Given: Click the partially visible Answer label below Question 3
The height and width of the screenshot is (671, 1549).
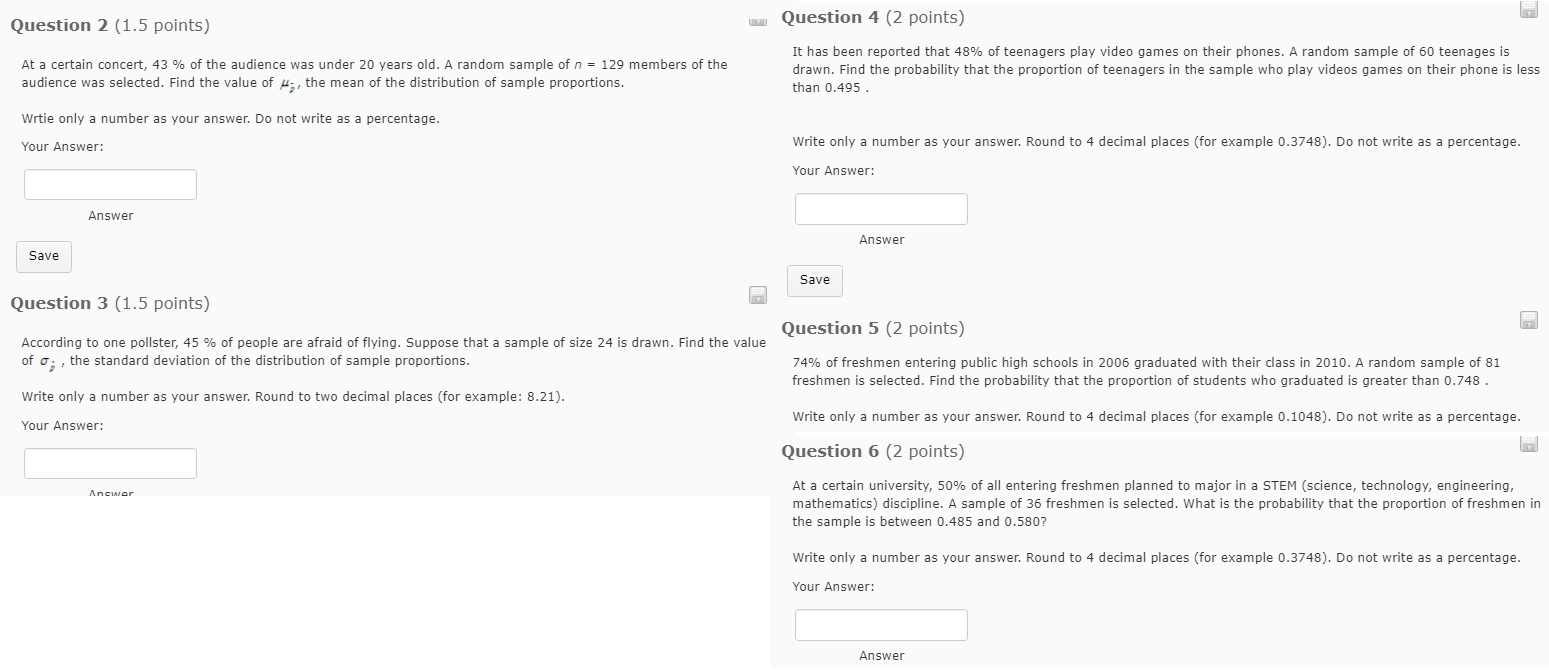Looking at the screenshot, I should pyautogui.click(x=111, y=491).
